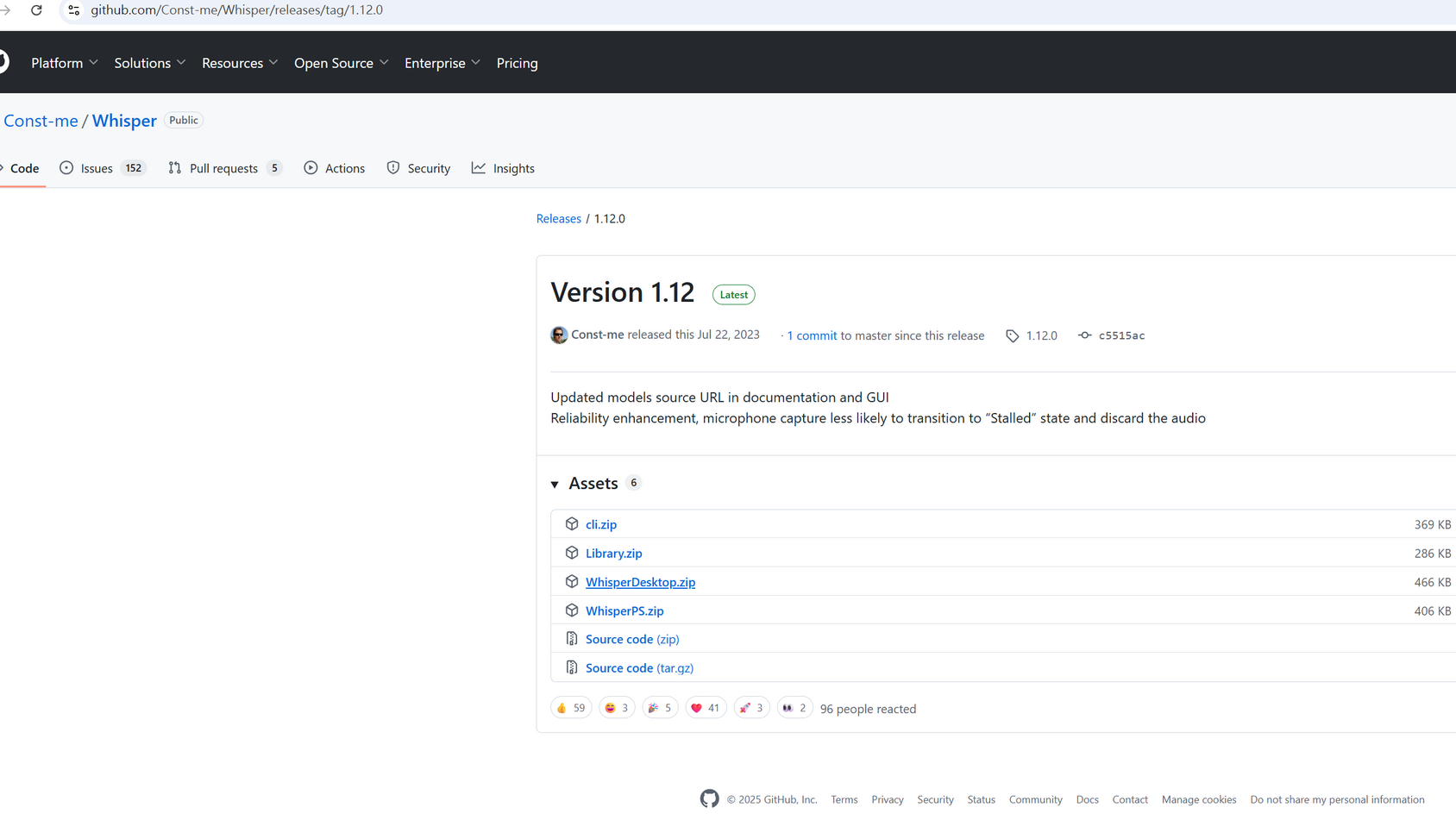Collapse the Assets section
Screen dimensions: 1456x820
coord(555,485)
